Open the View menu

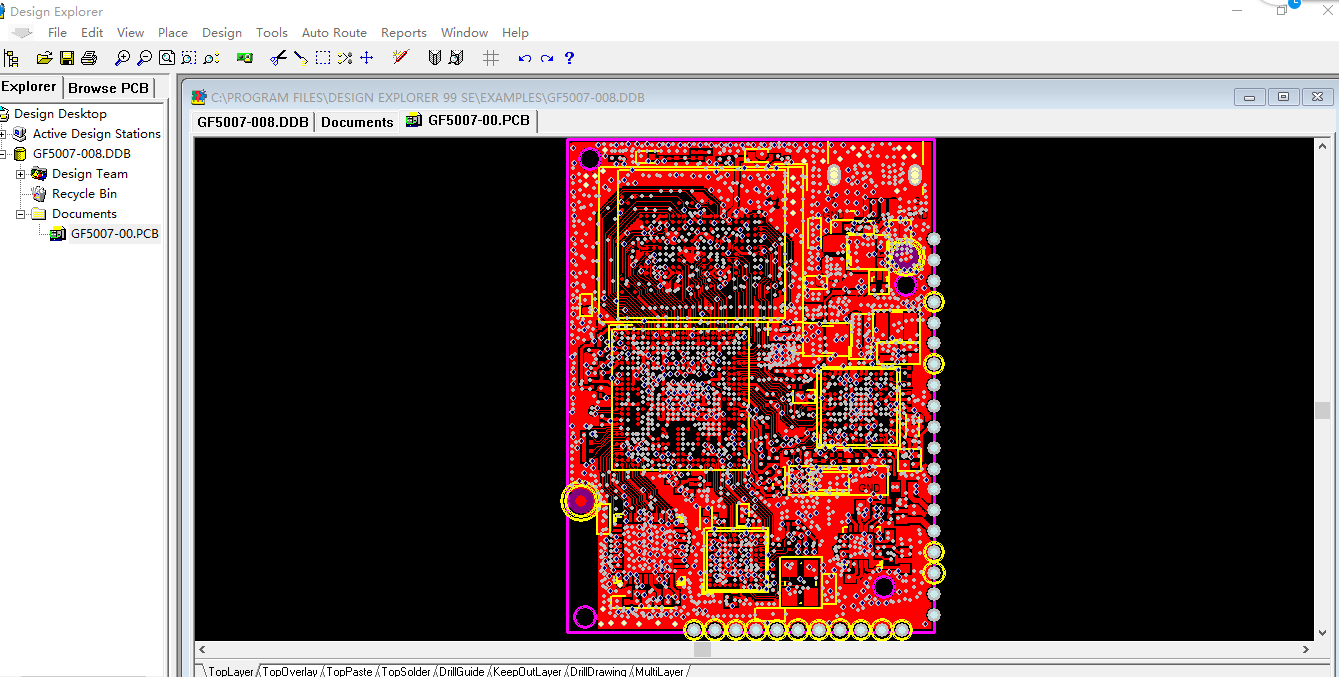pyautogui.click(x=131, y=33)
